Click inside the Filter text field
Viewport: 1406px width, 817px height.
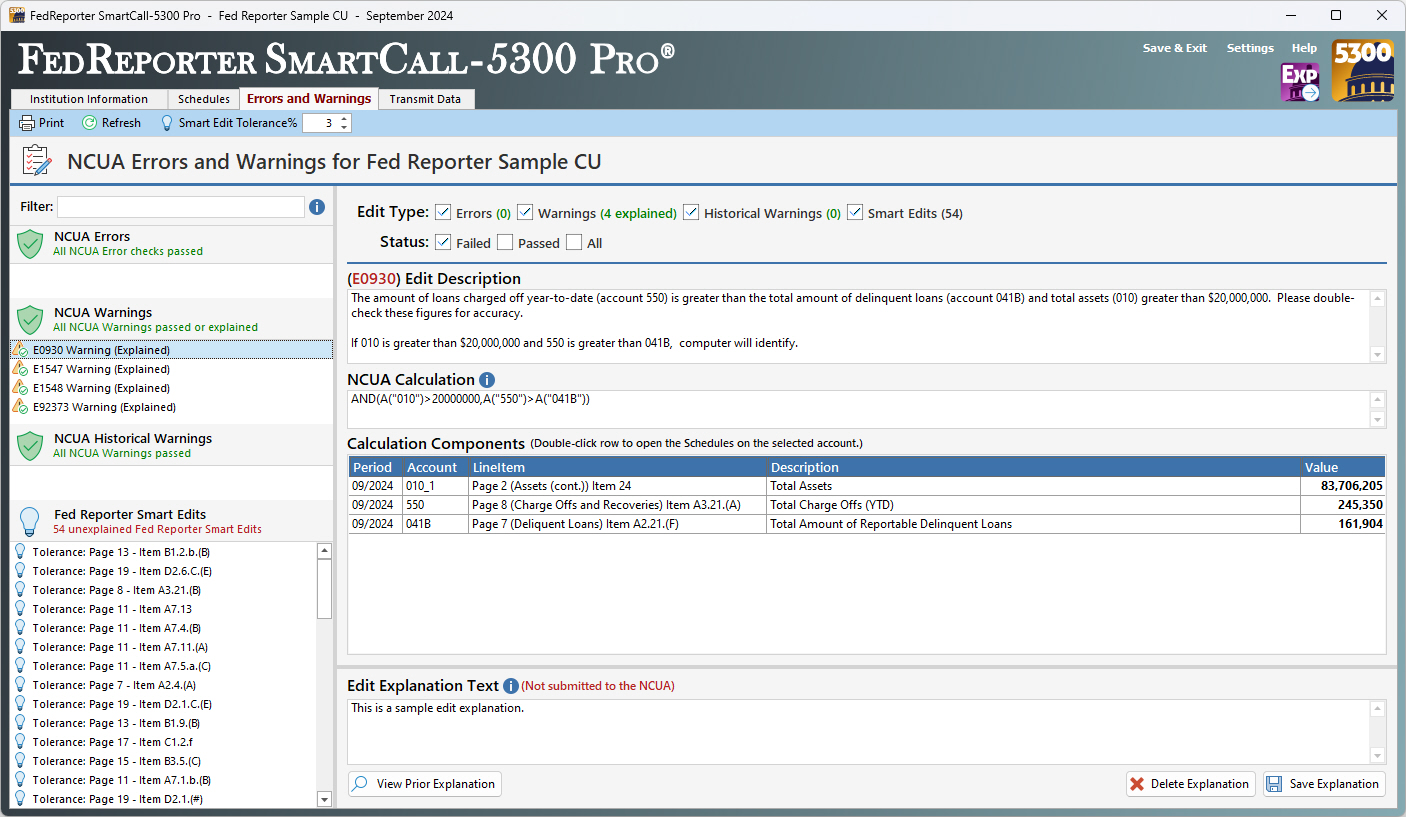point(181,207)
